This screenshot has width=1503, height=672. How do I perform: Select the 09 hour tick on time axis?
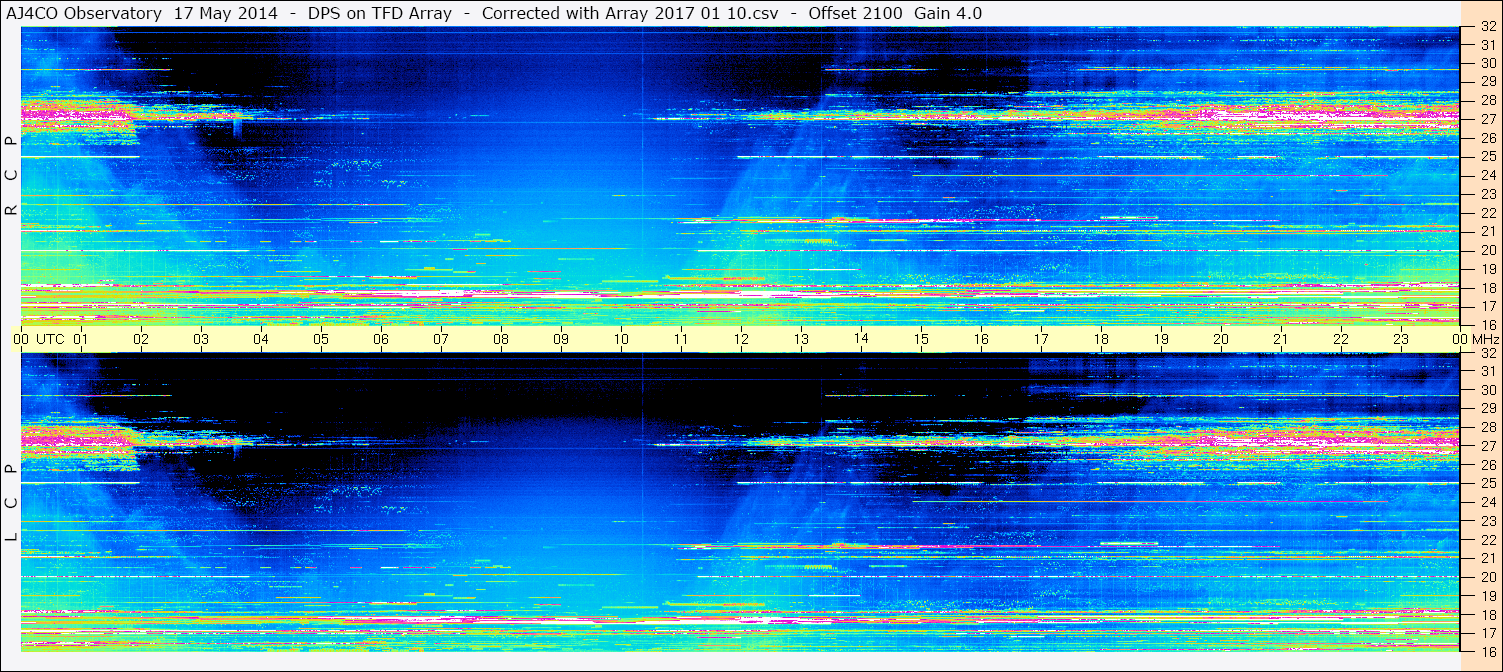coord(561,339)
